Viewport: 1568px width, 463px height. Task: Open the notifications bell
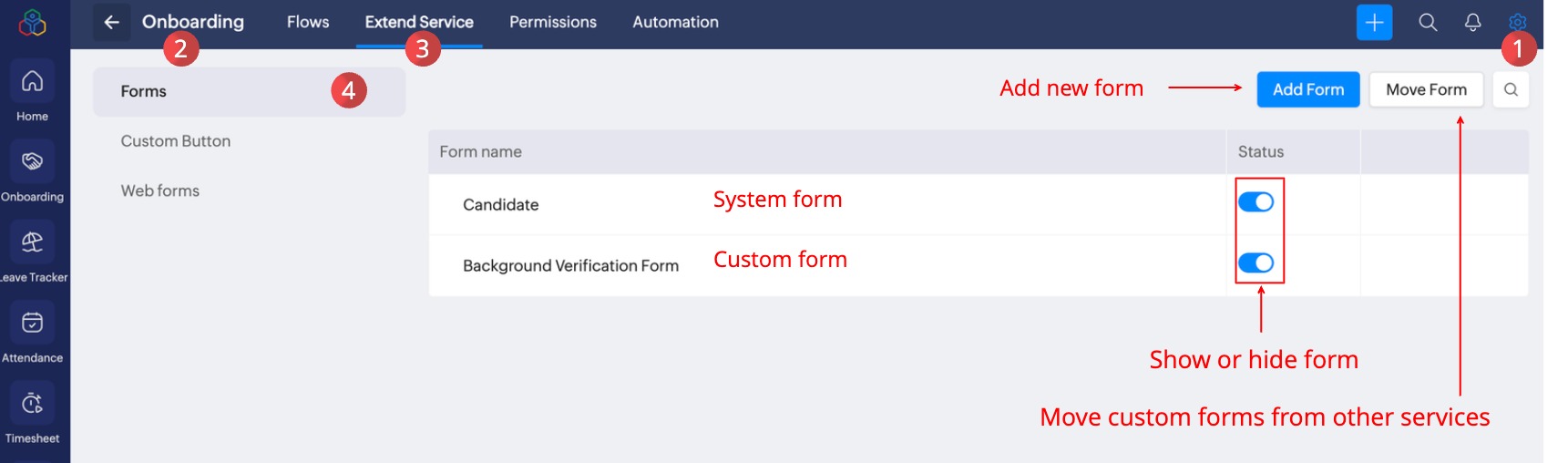pyautogui.click(x=1472, y=22)
